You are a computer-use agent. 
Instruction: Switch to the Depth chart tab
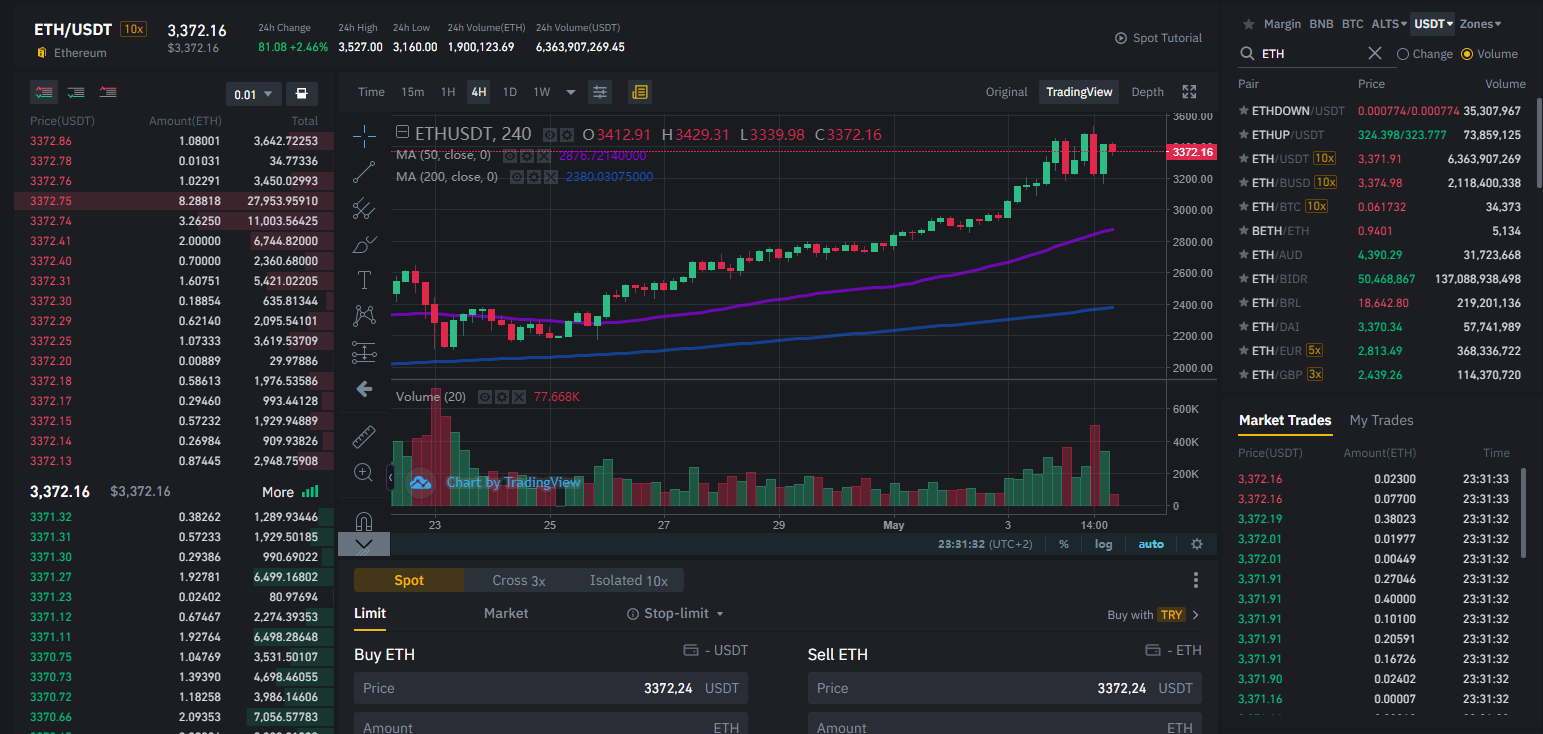point(1147,92)
